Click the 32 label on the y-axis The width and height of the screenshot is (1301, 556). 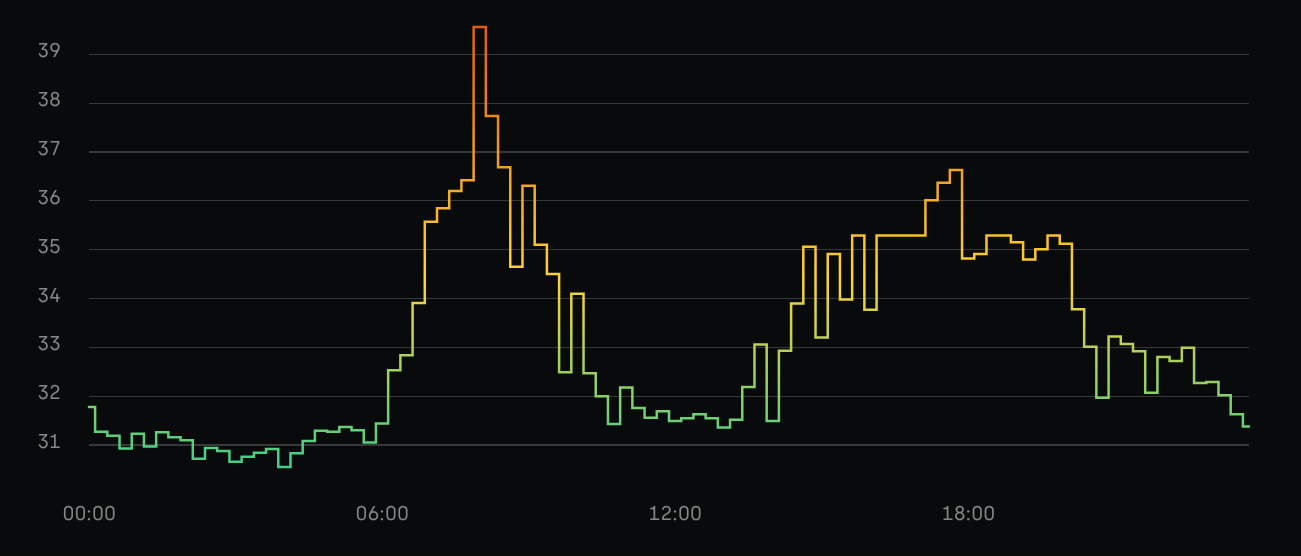point(49,394)
